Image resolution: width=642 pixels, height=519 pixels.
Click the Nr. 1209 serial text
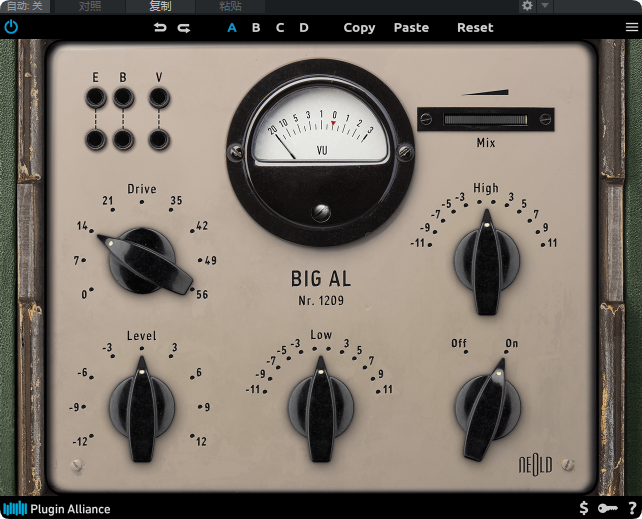click(321, 300)
